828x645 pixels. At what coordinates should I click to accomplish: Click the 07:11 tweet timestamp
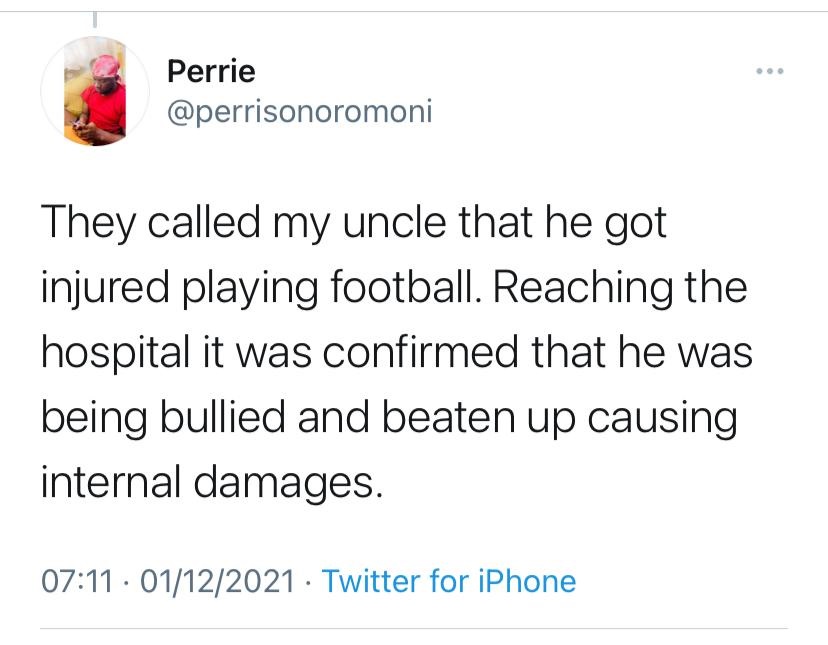coord(76,580)
